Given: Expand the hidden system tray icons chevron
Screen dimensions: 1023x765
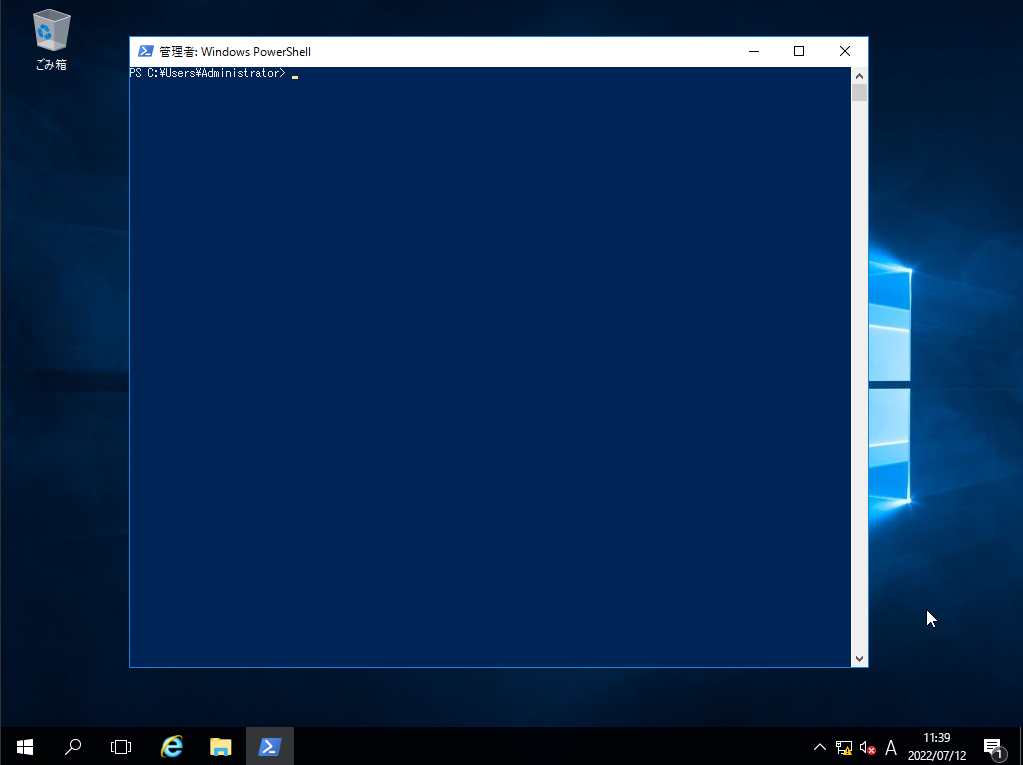Looking at the screenshot, I should point(820,747).
